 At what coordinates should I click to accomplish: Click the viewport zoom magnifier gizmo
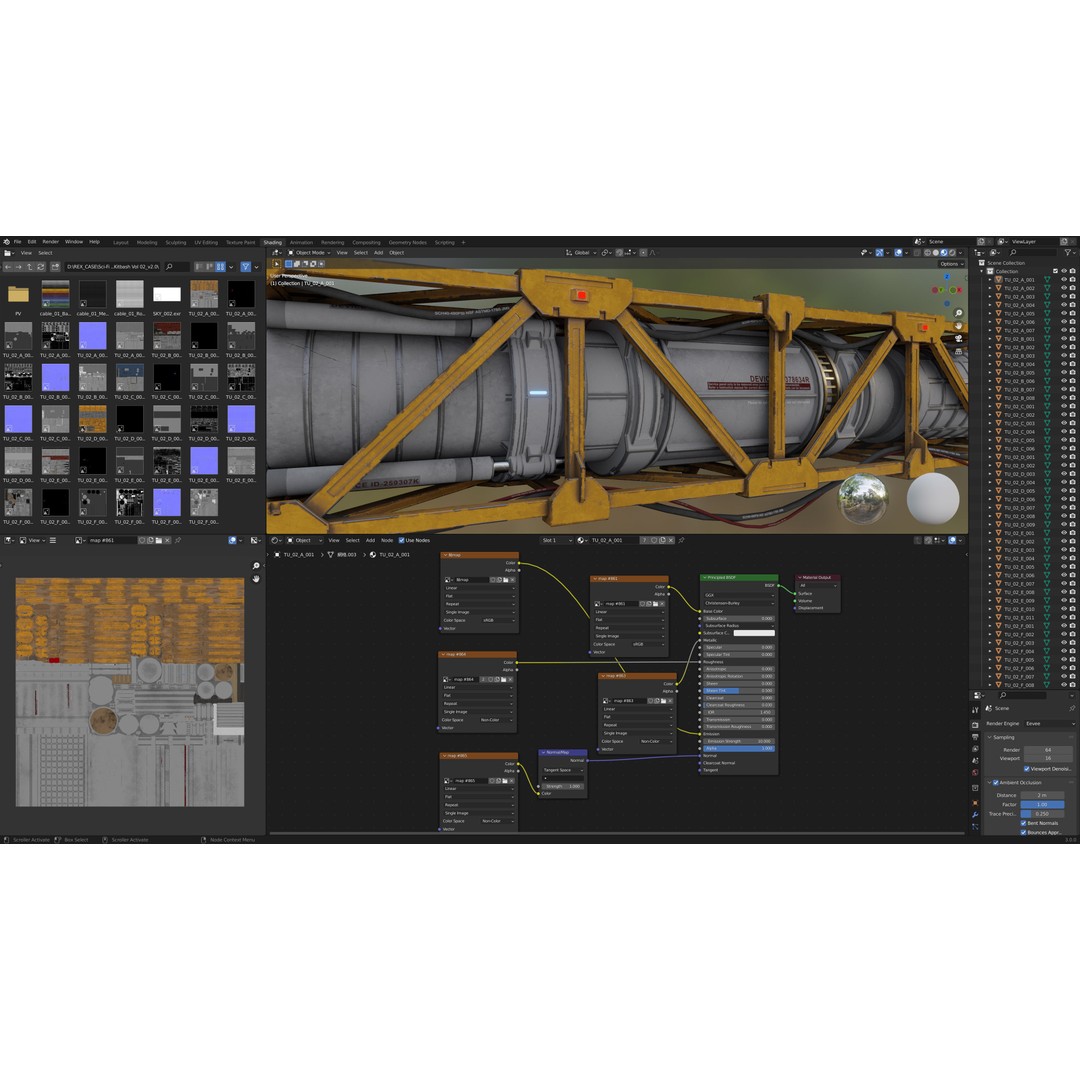(x=958, y=313)
